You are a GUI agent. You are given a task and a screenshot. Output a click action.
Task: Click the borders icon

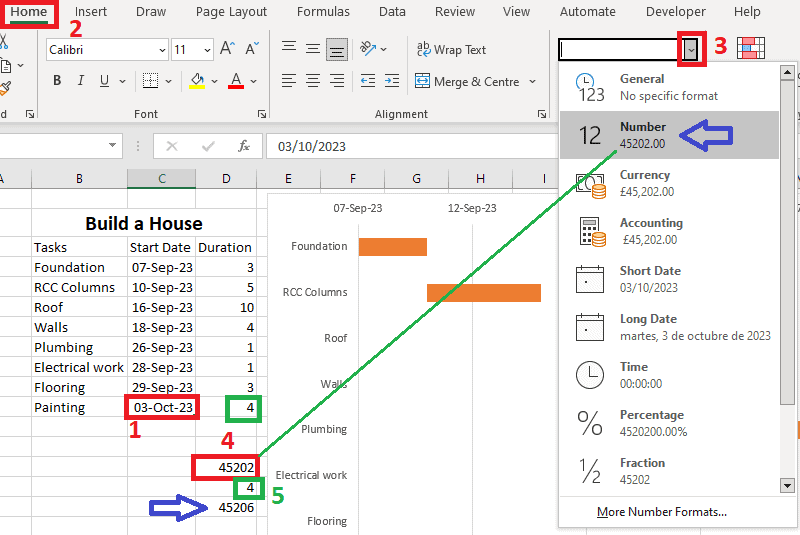pos(149,81)
